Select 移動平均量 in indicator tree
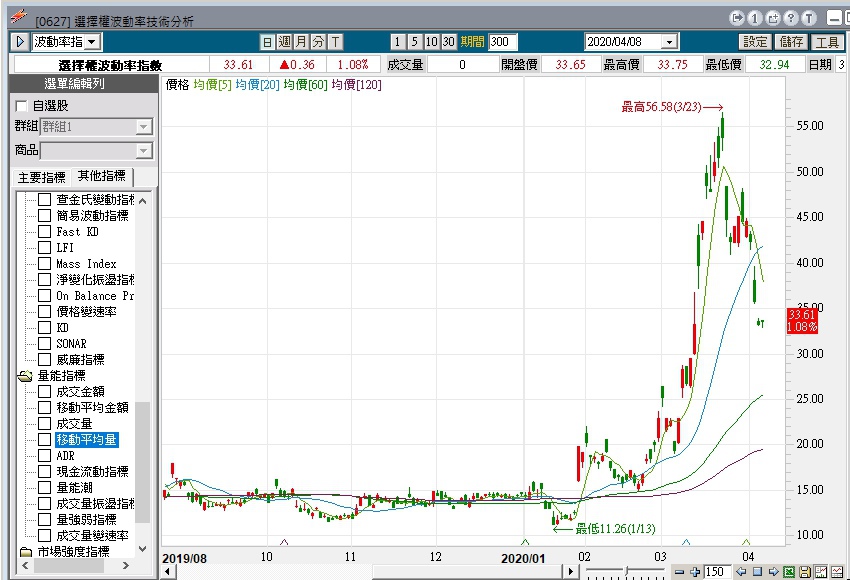 tap(87, 440)
